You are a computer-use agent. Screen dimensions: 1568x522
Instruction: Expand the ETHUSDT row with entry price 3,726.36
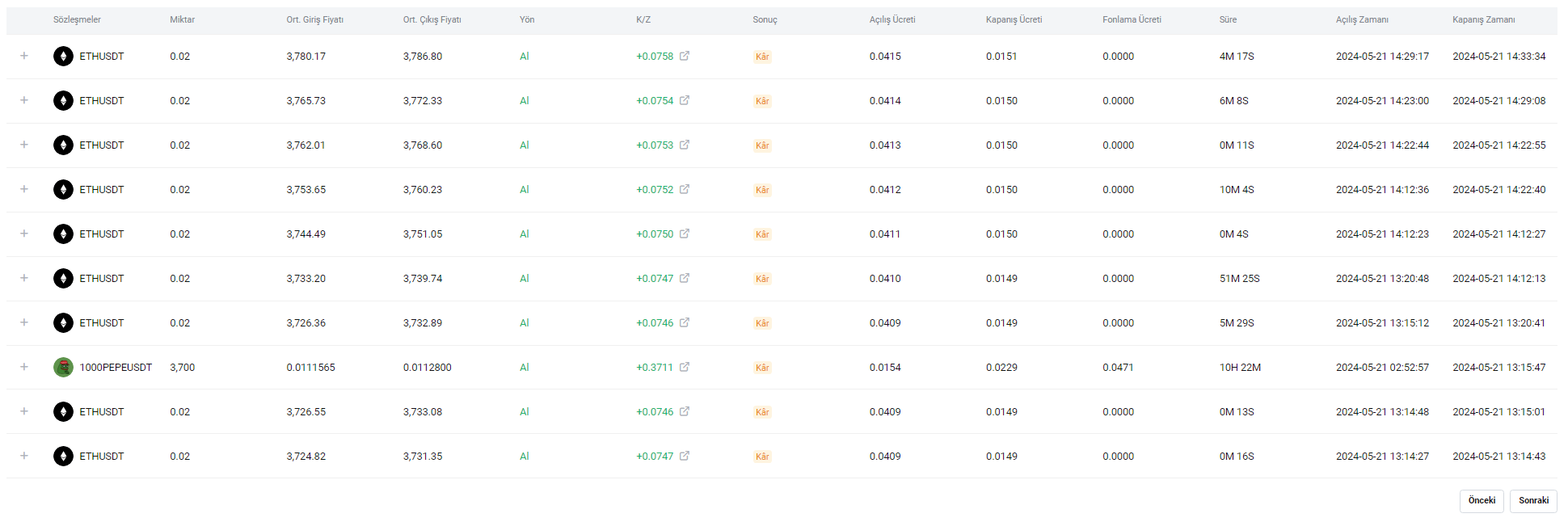point(24,322)
